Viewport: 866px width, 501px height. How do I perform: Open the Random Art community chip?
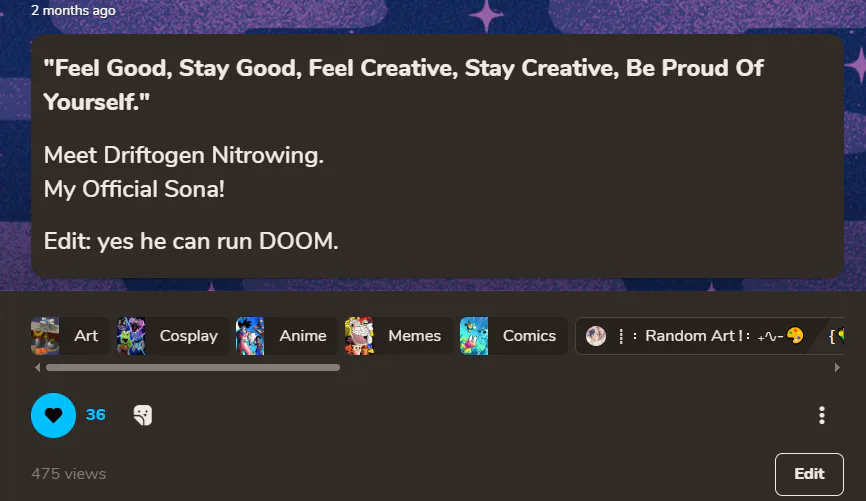(695, 336)
